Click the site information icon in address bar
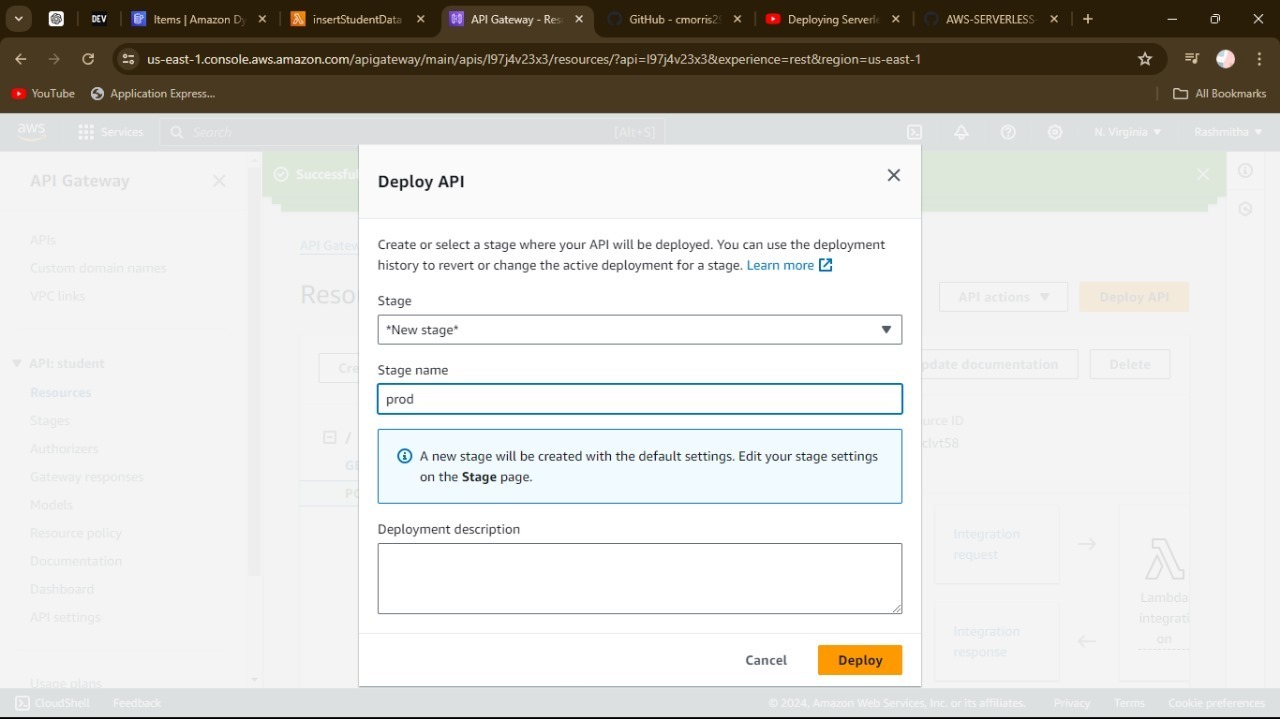Image resolution: width=1280 pixels, height=719 pixels. (x=128, y=59)
